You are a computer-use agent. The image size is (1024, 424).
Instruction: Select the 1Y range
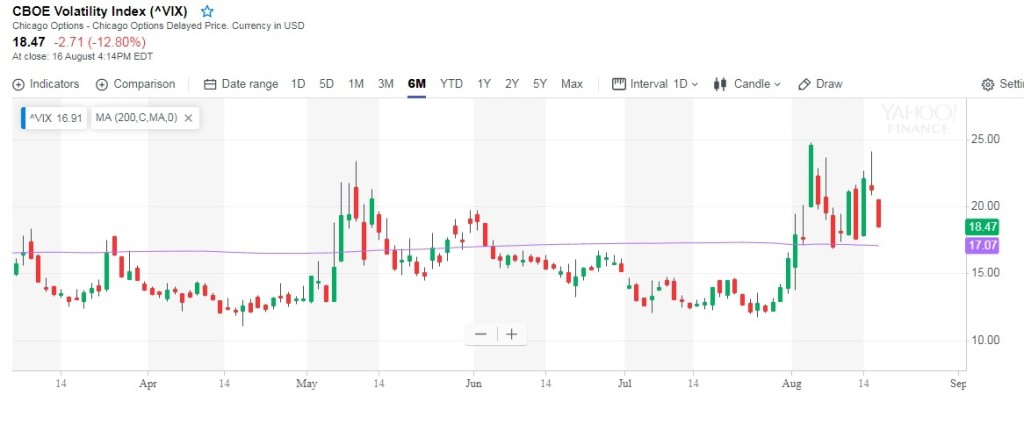(484, 84)
